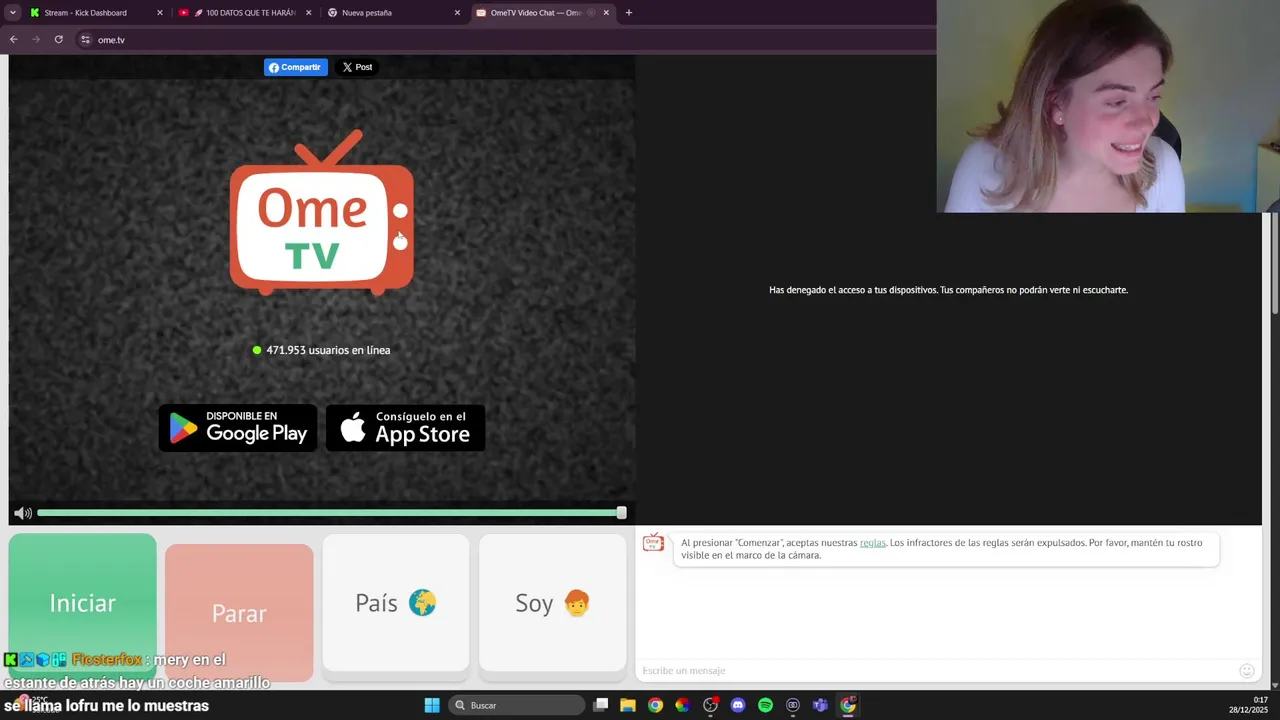The height and width of the screenshot is (720, 1280).
Task: Click the X Post button
Action: pos(357,67)
